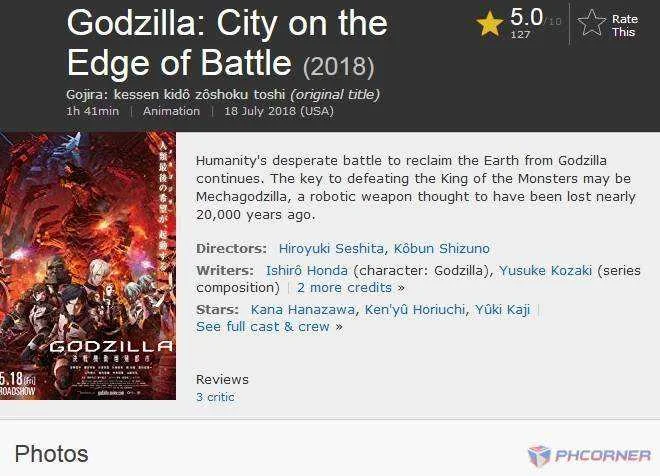Viewport: 660px width, 476px height.
Task: Open director Kôbun Shizuno's page
Action: click(442, 248)
